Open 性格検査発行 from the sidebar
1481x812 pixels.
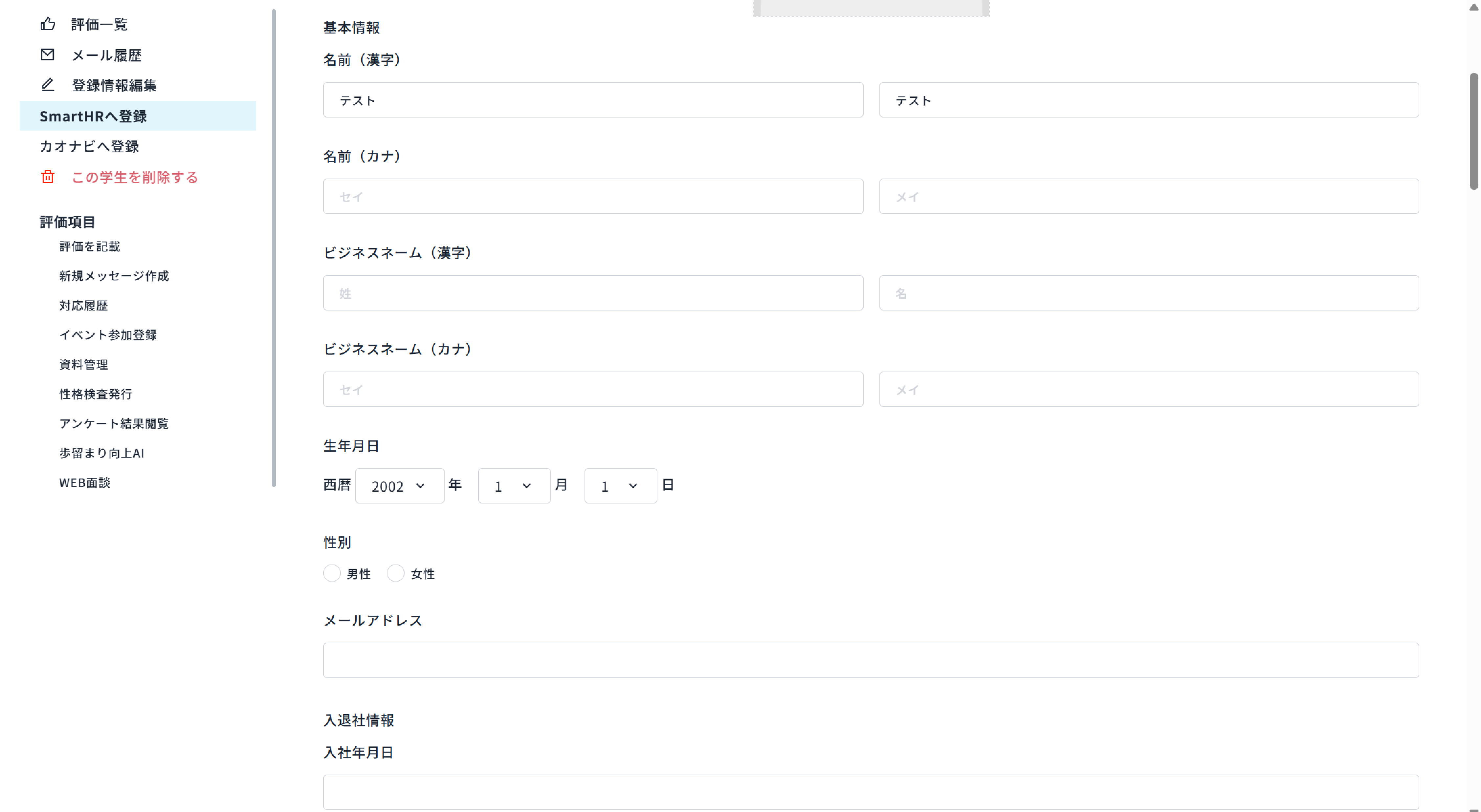[x=96, y=394]
